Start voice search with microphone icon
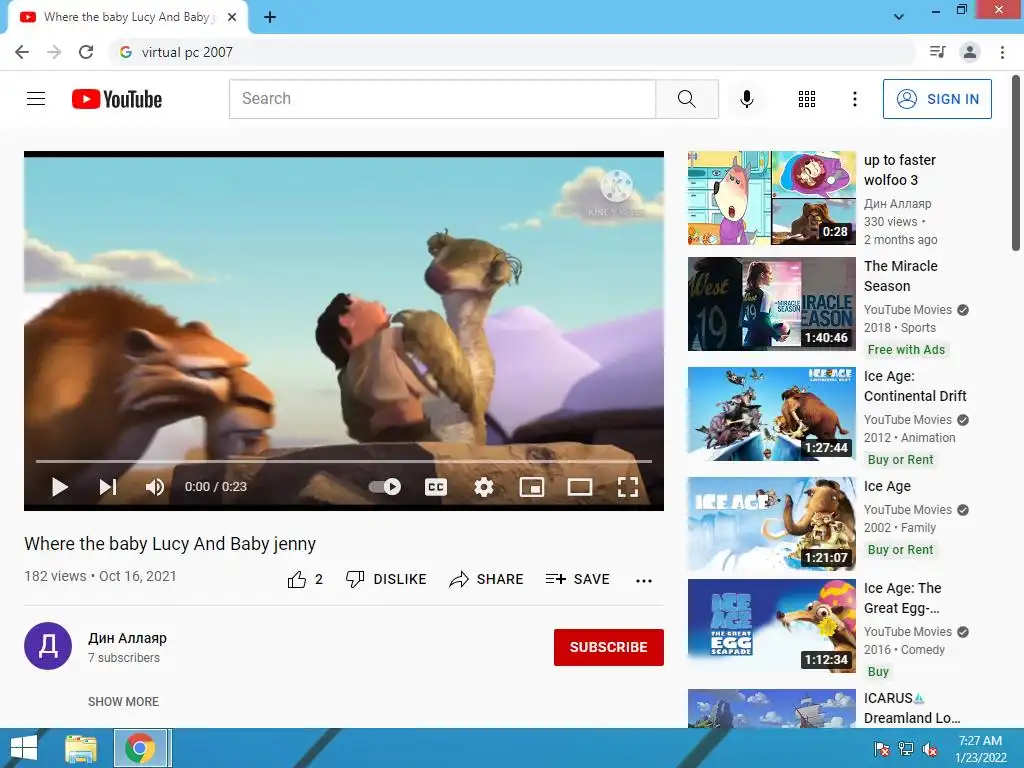This screenshot has height=768, width=1024. (x=746, y=99)
